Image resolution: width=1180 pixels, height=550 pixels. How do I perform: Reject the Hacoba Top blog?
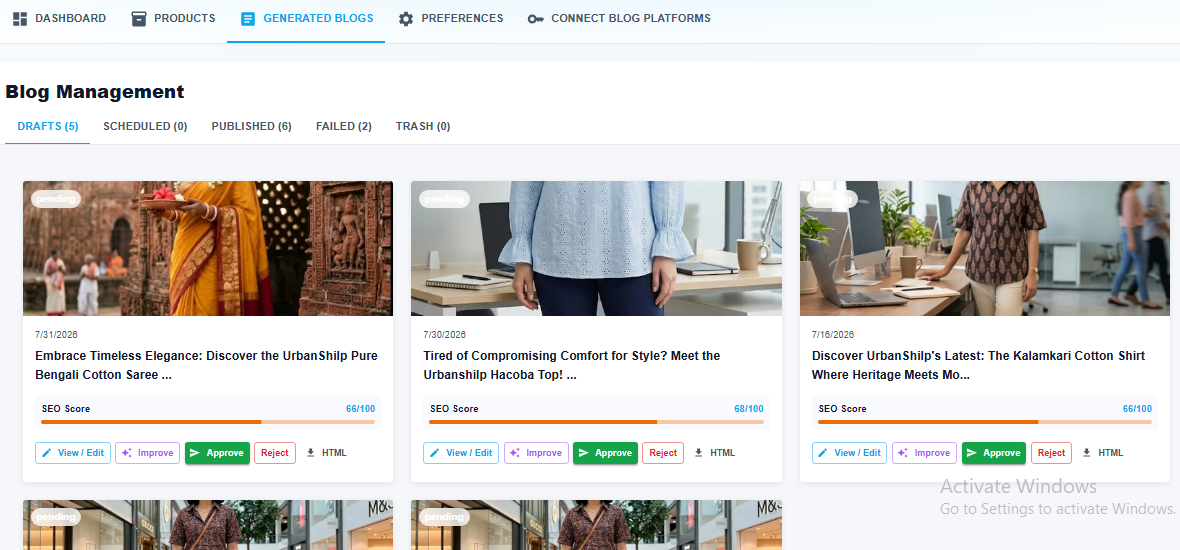tap(664, 453)
